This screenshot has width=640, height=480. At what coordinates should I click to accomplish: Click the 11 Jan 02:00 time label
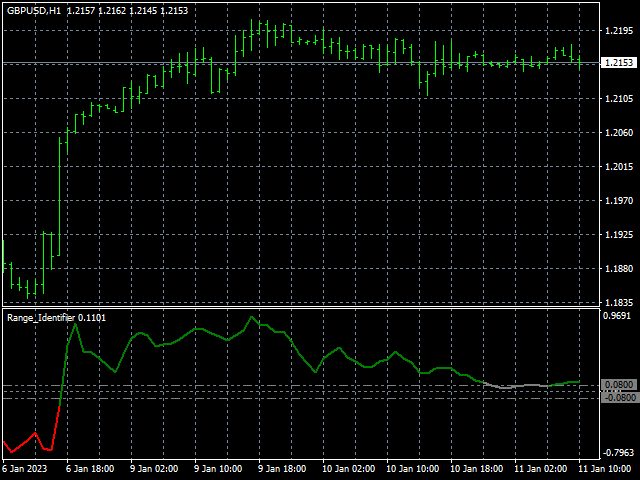point(541,468)
